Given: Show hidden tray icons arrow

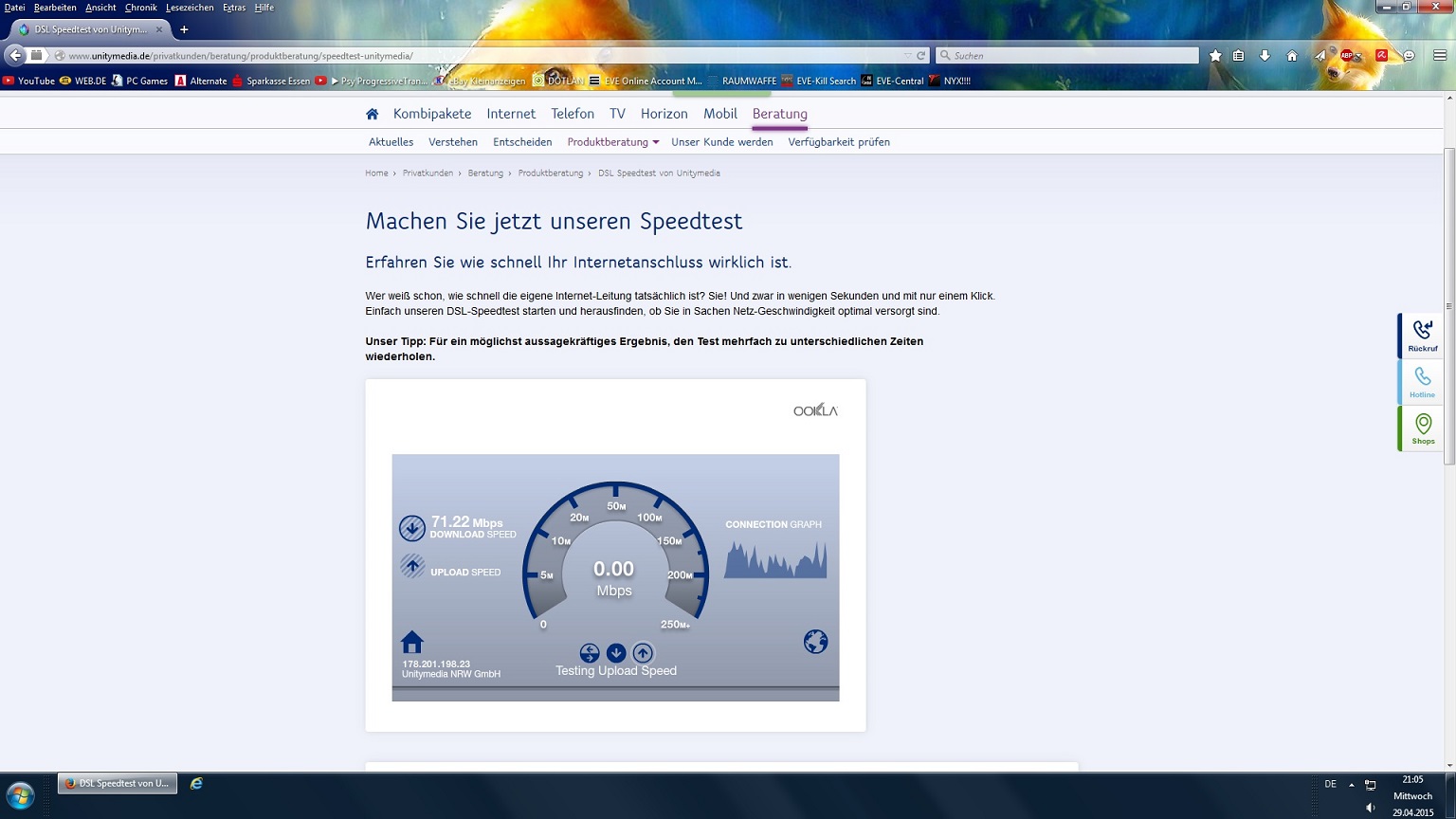Looking at the screenshot, I should point(1351,785).
